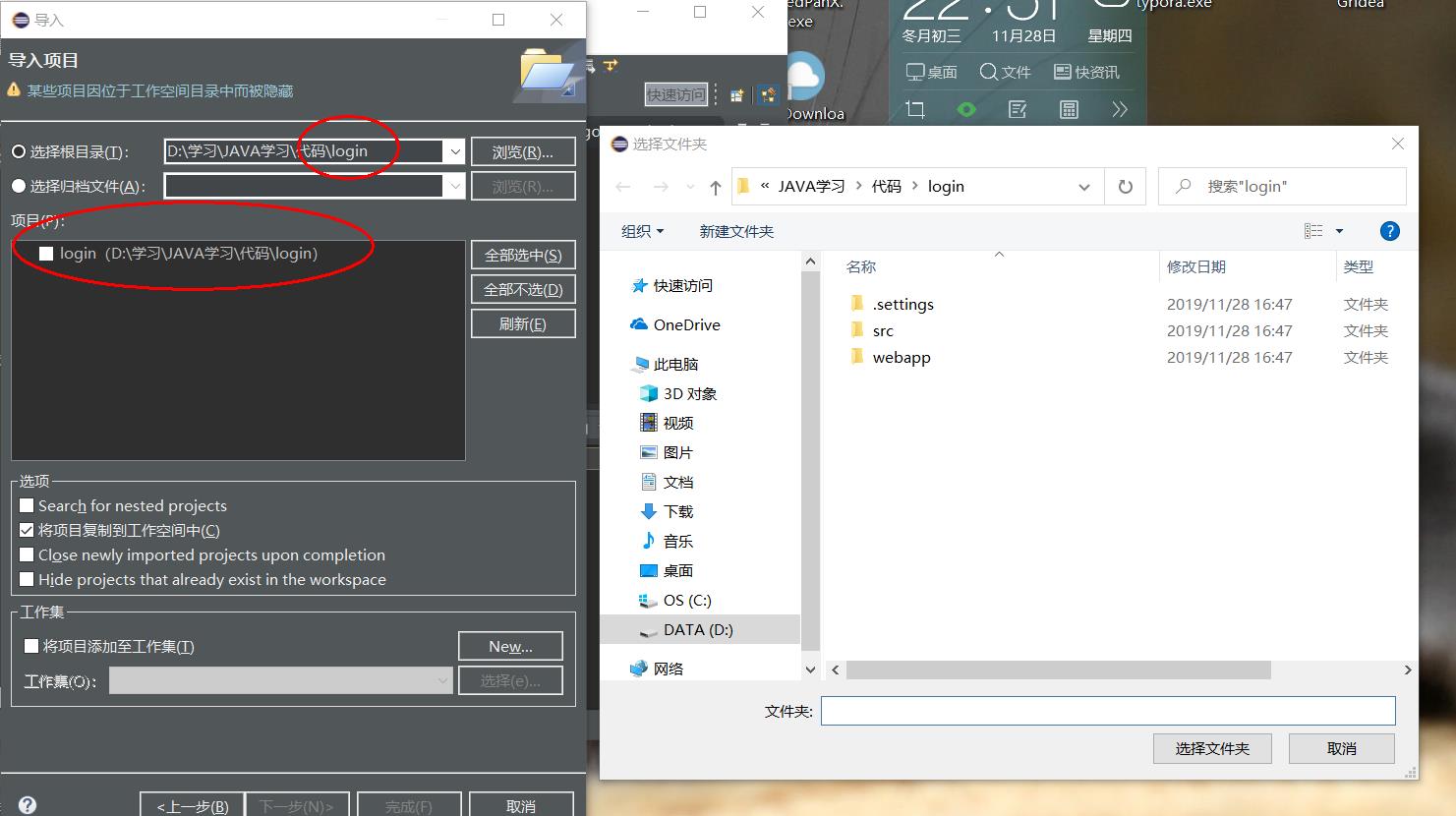Viewport: 1456px width, 816px height.
Task: Open 3D 对象 in navigation pane
Action: (678, 393)
